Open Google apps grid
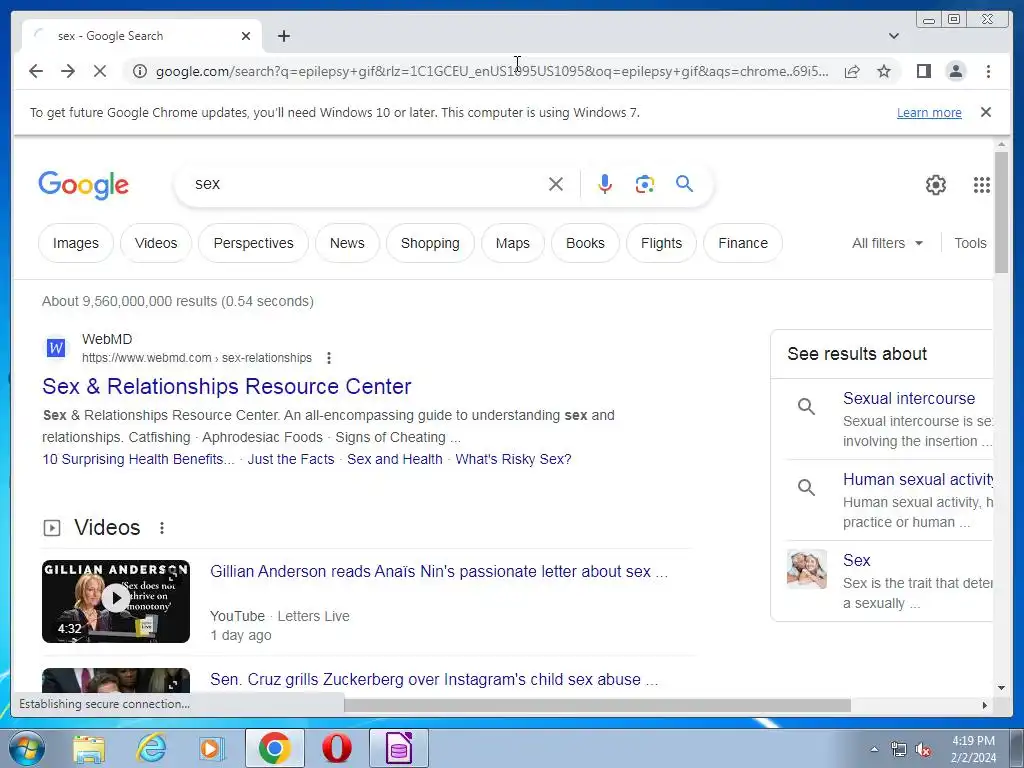Viewport: 1024px width, 768px height. (x=981, y=185)
